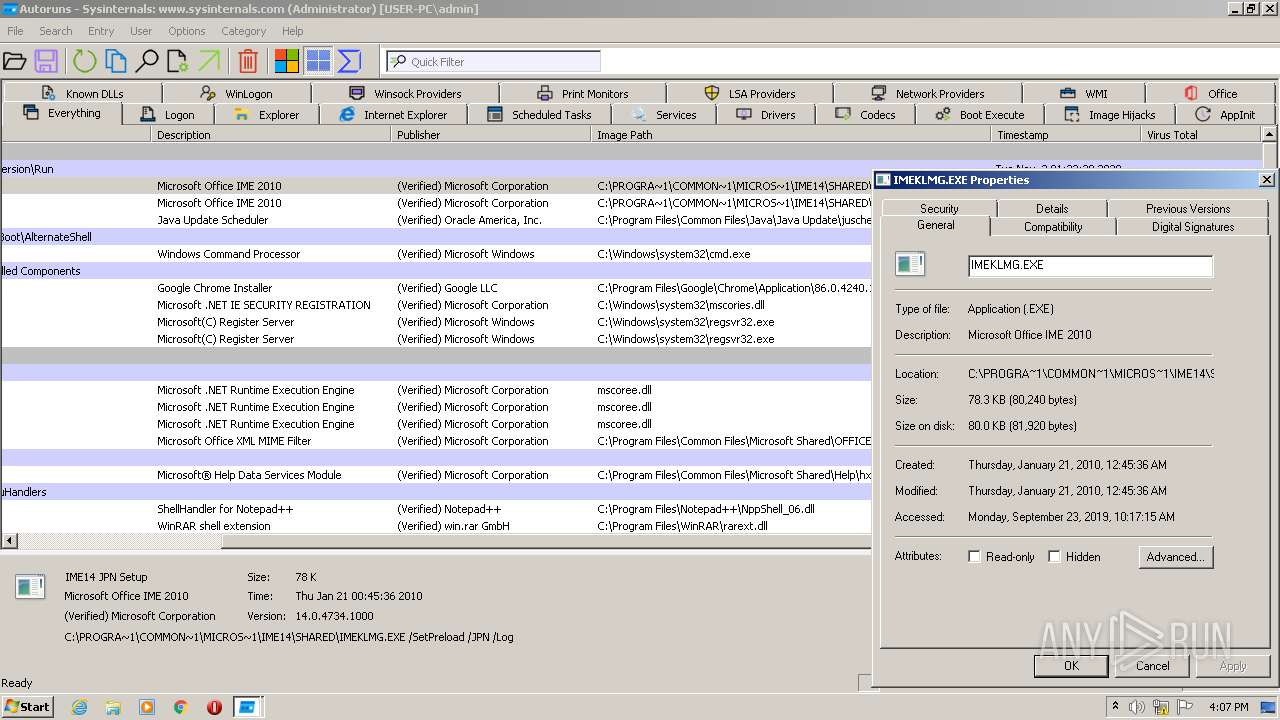Viewport: 1280px width, 720px height.
Task: Switch to the WinLogon tab
Action: [236, 93]
